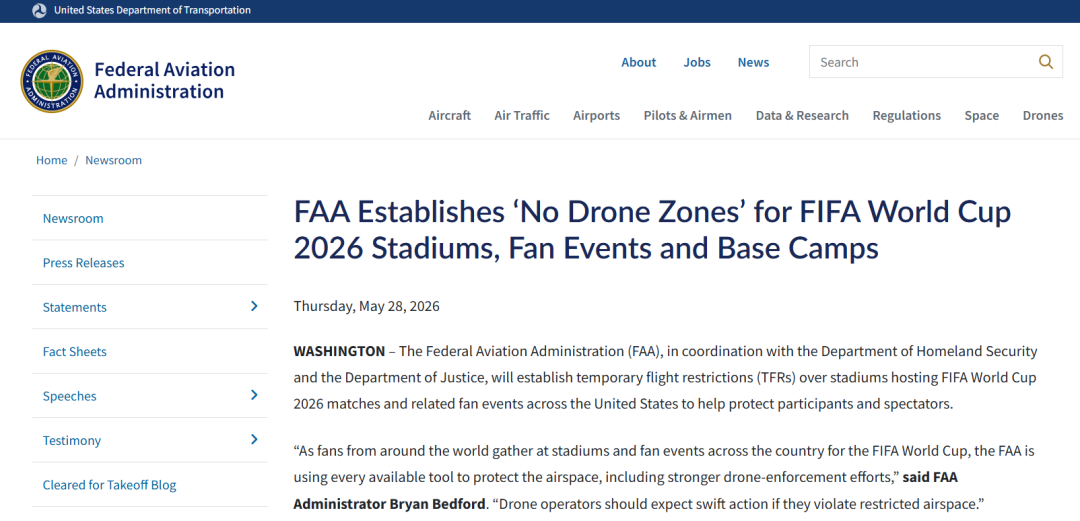Open the Pilots & Airmen menu

[x=687, y=116]
